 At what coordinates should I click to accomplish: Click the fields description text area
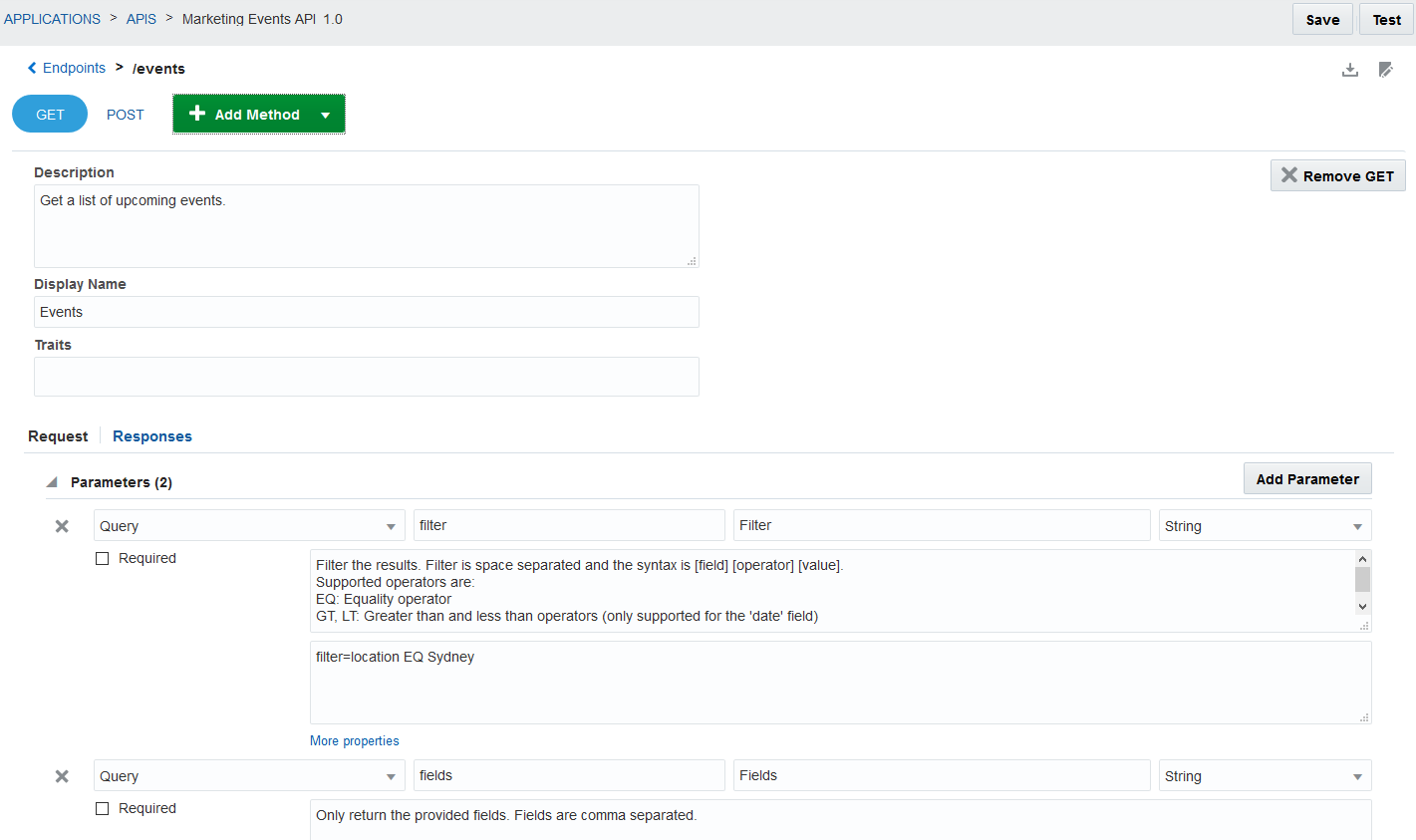click(841, 820)
